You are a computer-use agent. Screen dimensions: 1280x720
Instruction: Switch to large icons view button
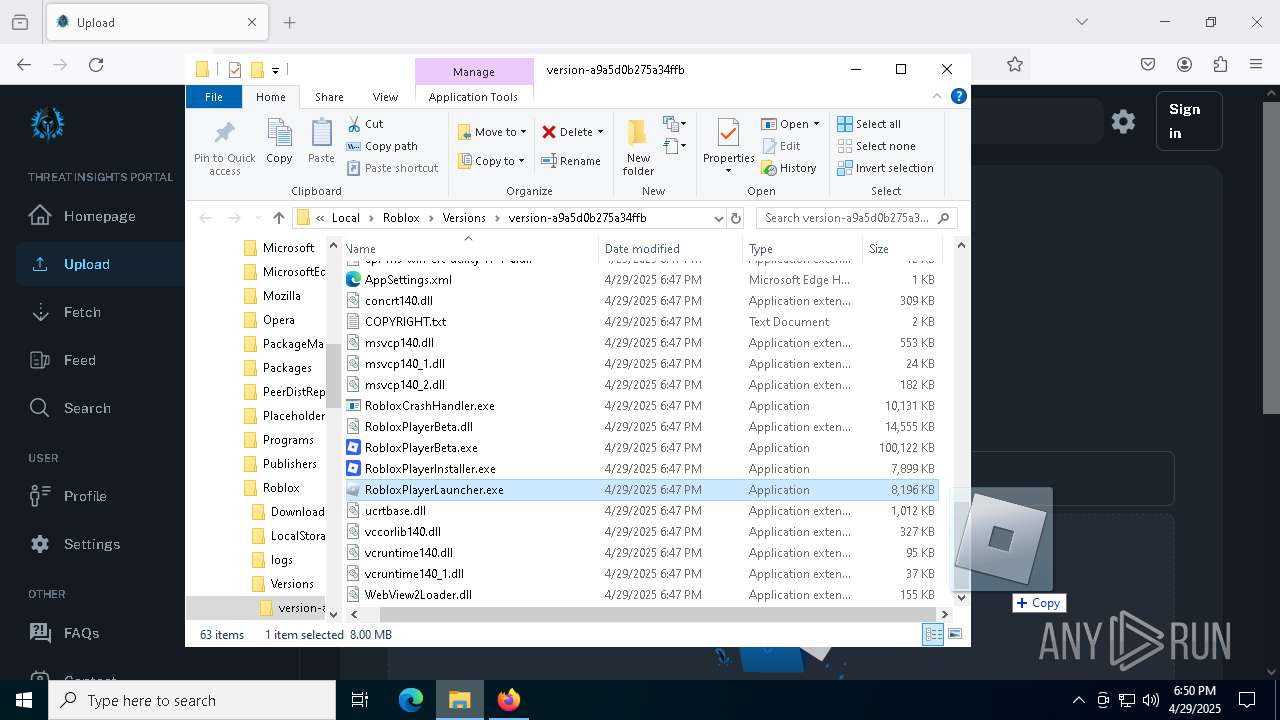pos(955,634)
